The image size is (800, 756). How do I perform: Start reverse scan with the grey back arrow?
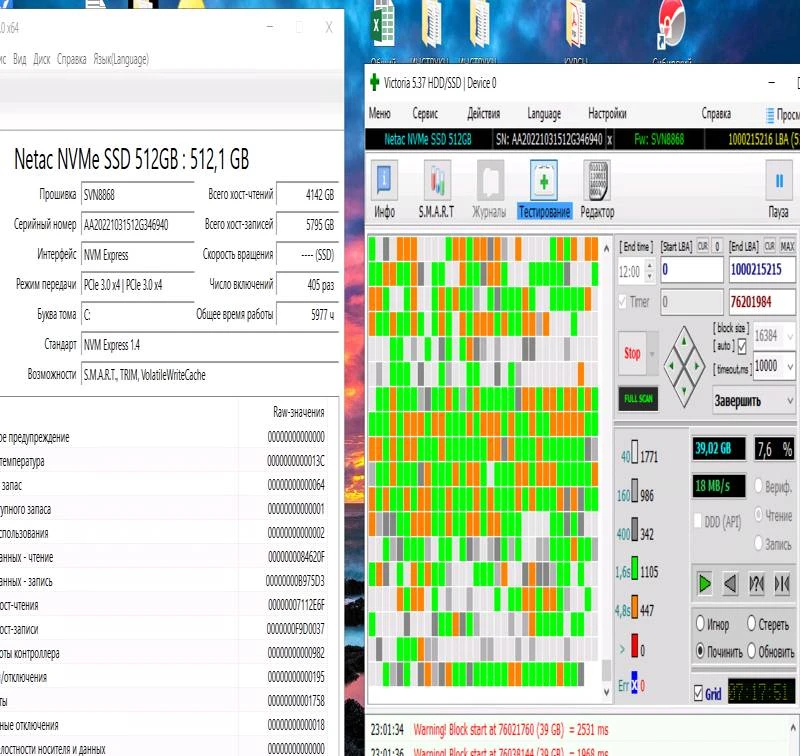731,584
